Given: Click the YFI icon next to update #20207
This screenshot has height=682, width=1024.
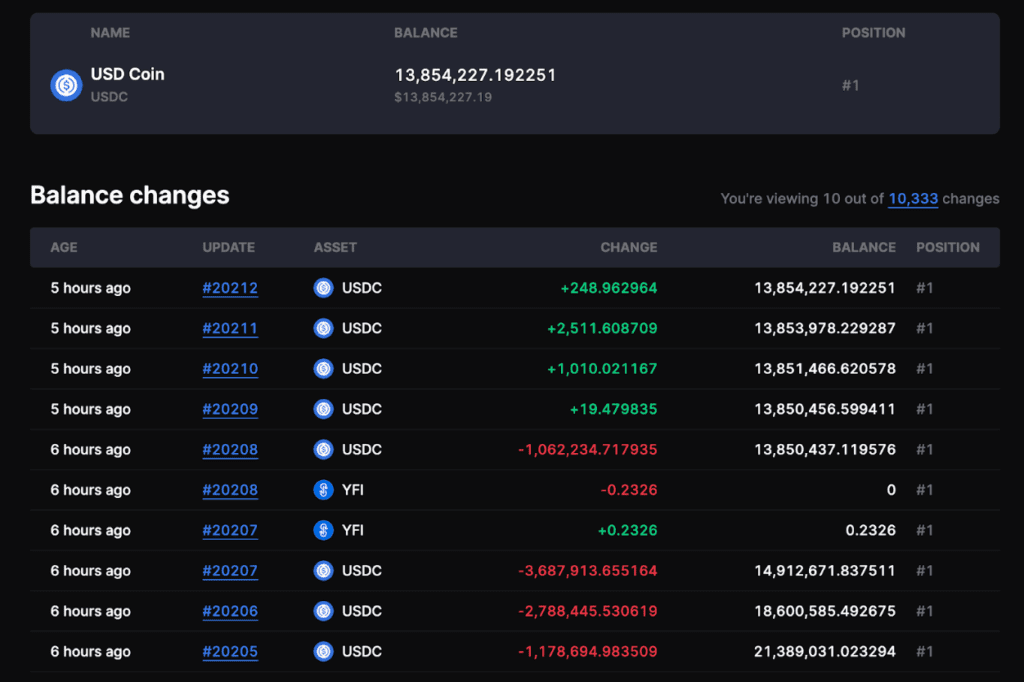Looking at the screenshot, I should (x=323, y=530).
